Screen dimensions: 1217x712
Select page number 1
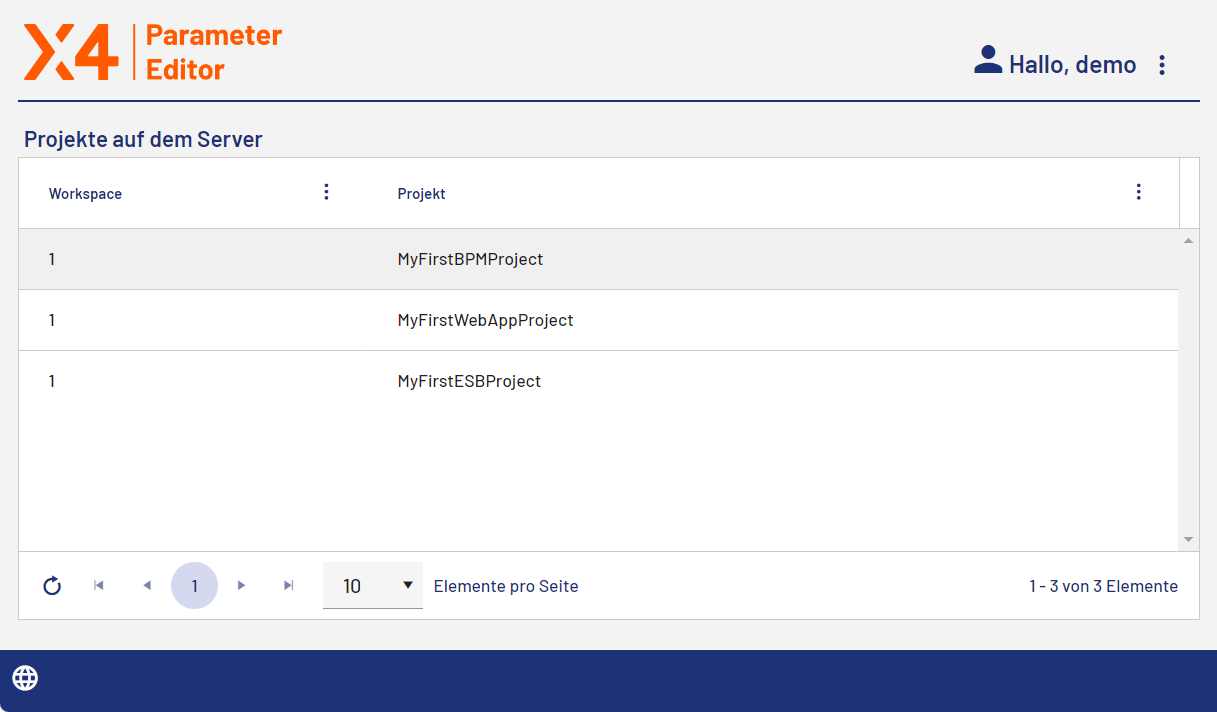(194, 586)
